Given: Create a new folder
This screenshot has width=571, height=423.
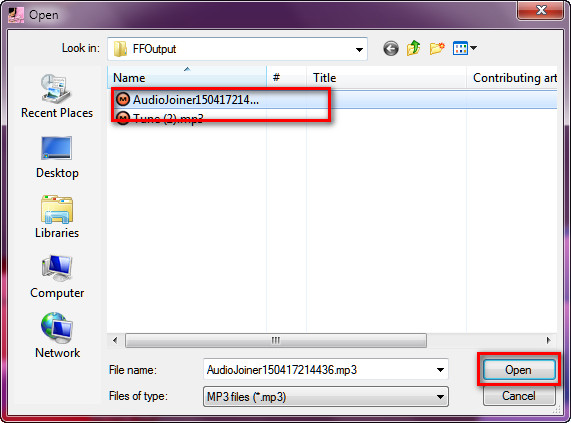Looking at the screenshot, I should click(x=437, y=48).
